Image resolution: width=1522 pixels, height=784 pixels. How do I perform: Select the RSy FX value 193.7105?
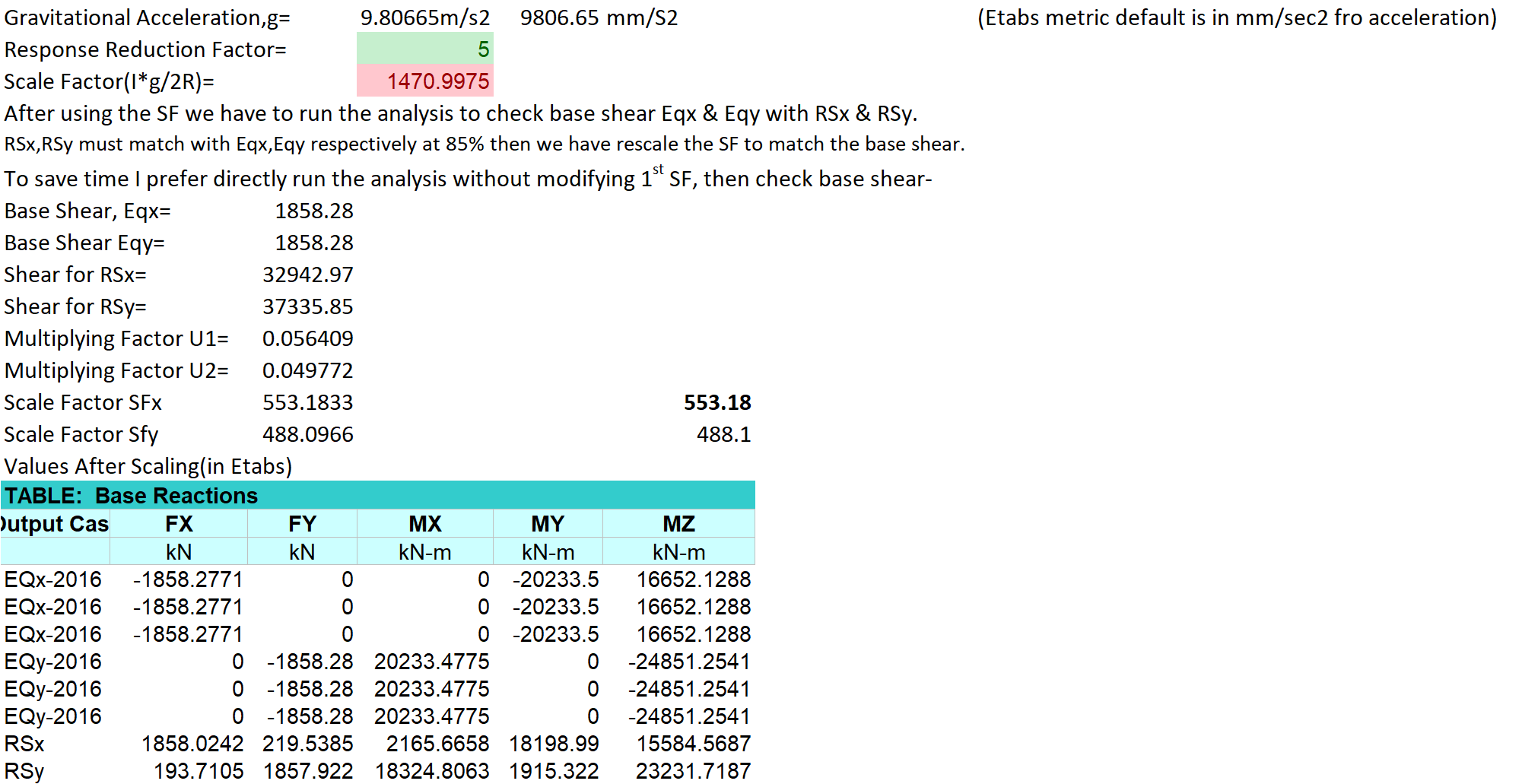coord(201,770)
